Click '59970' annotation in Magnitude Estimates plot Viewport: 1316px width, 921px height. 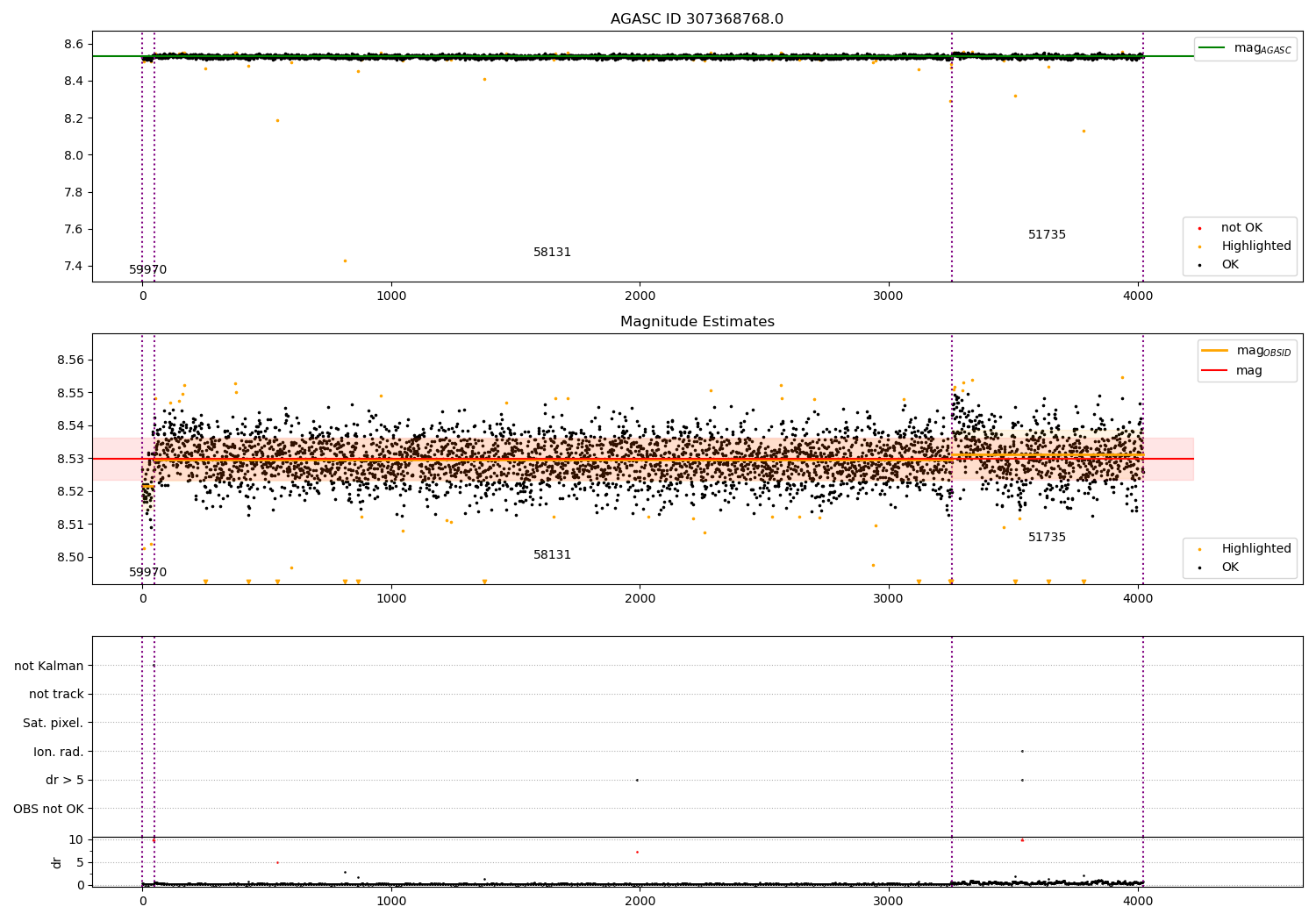(x=147, y=573)
